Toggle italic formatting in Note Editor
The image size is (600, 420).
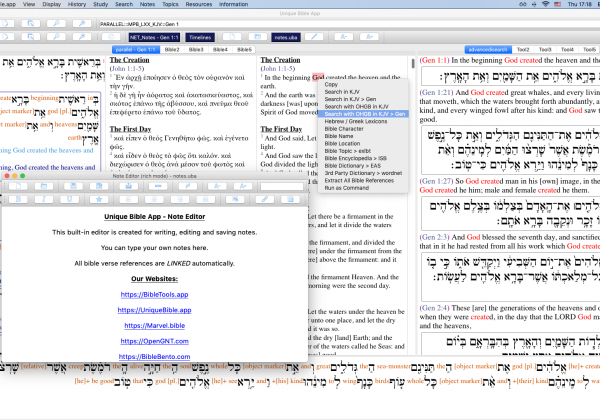click(44, 199)
